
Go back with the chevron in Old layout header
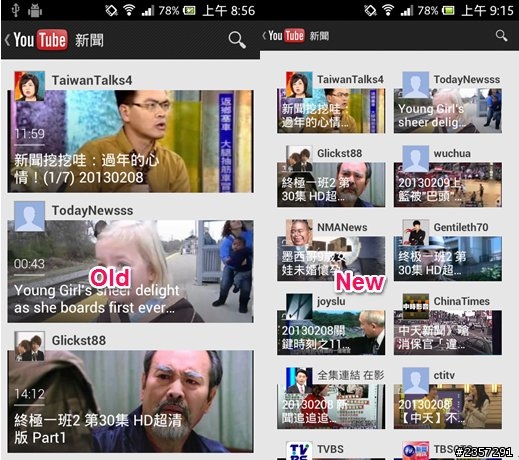point(7,40)
